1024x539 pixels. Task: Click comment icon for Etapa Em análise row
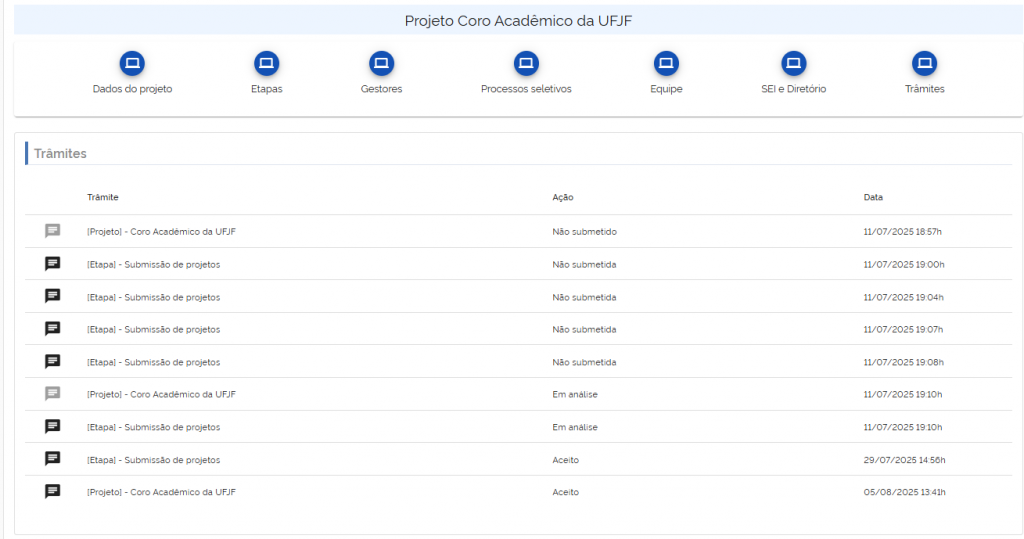click(53, 426)
